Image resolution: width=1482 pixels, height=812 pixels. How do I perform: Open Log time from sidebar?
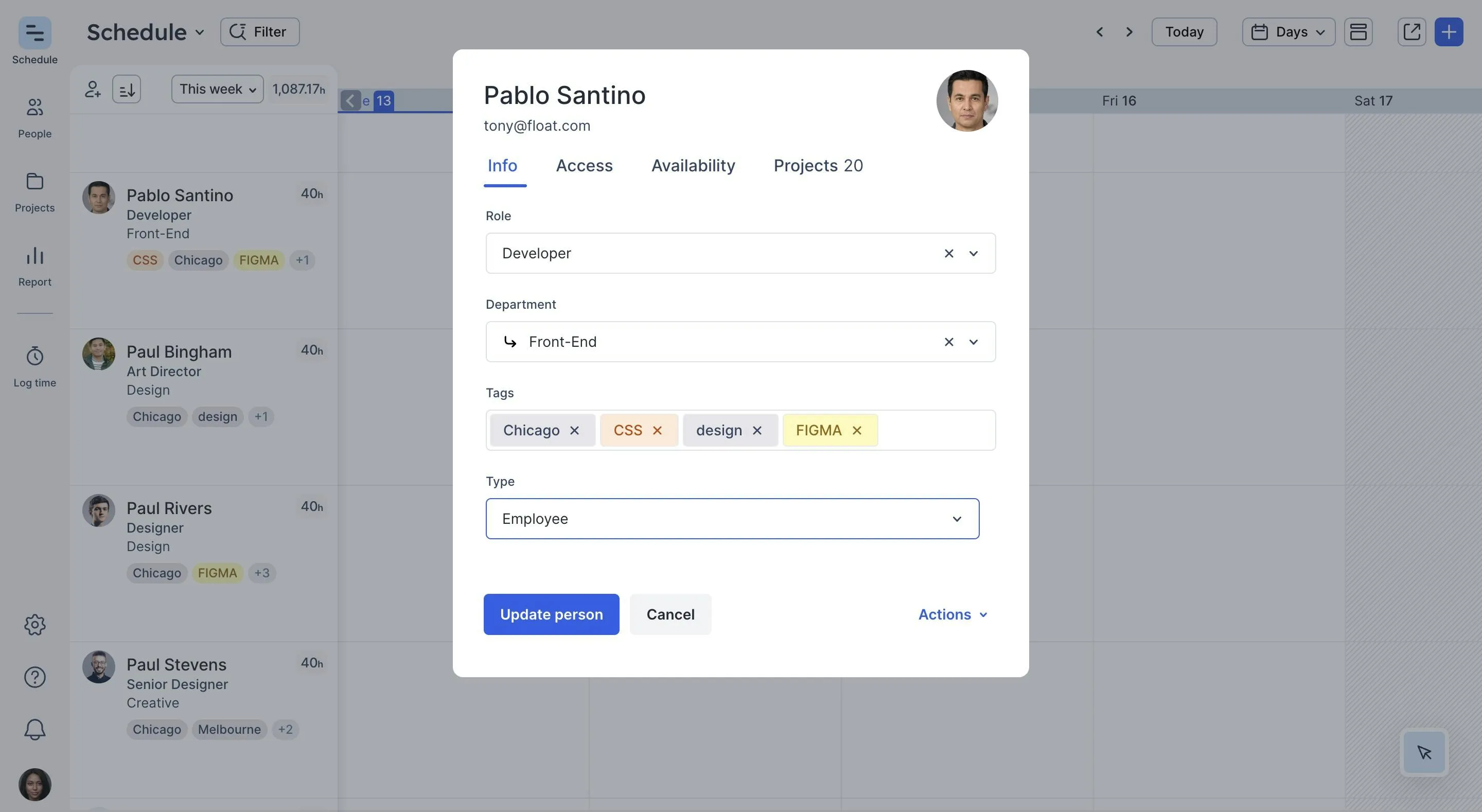34,366
